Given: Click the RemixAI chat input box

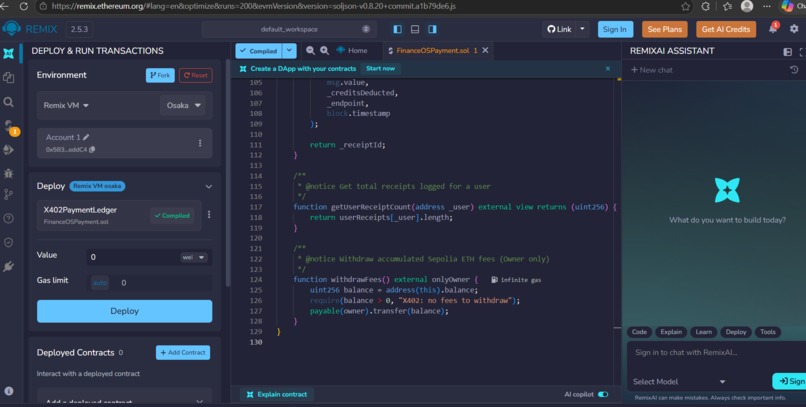Looking at the screenshot, I should [715, 353].
